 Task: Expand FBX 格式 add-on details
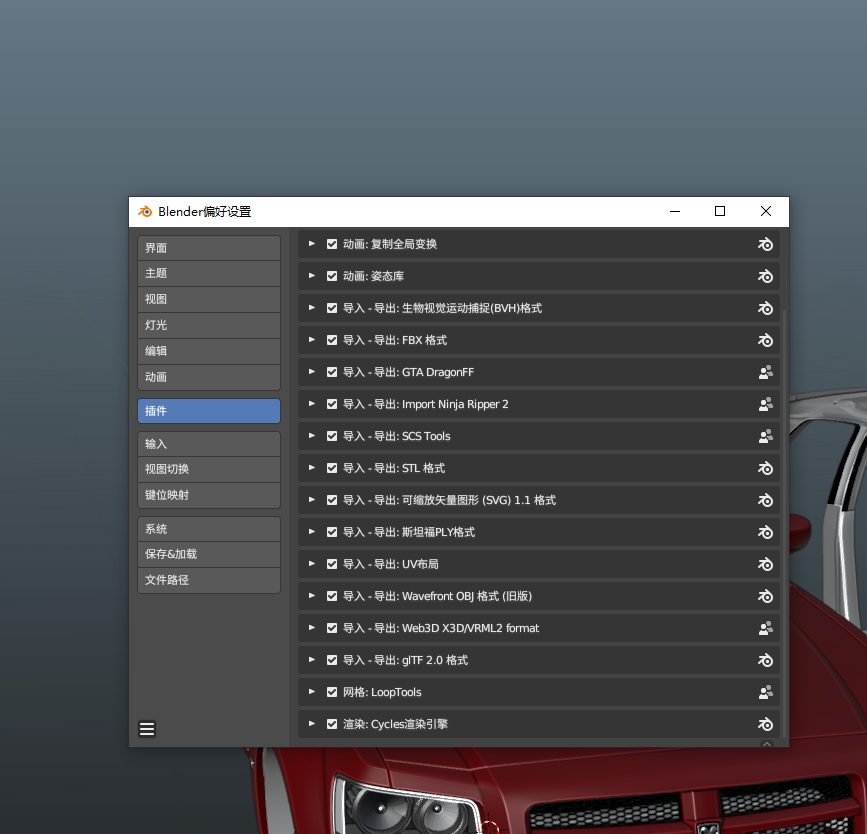pos(312,340)
